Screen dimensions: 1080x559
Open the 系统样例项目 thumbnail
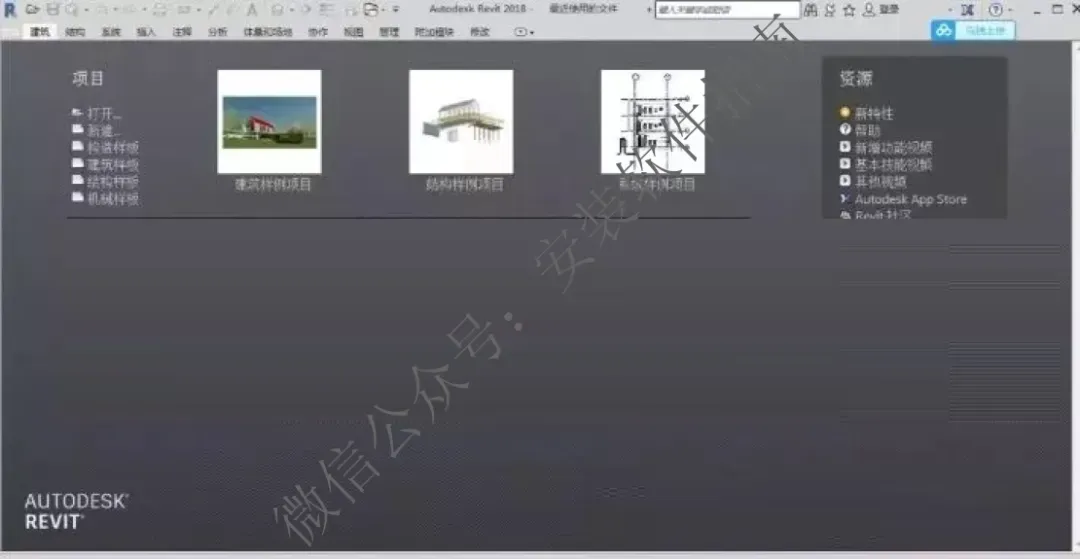click(x=653, y=122)
